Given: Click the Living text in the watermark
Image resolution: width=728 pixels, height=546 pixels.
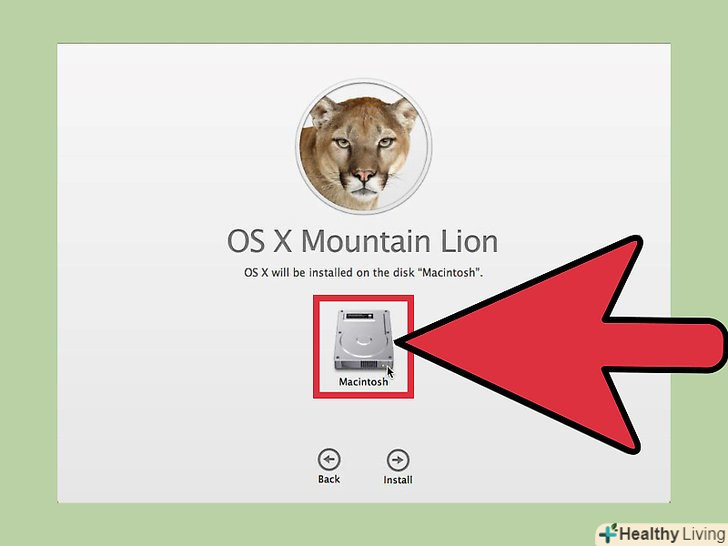Looking at the screenshot, I should coord(704,534).
